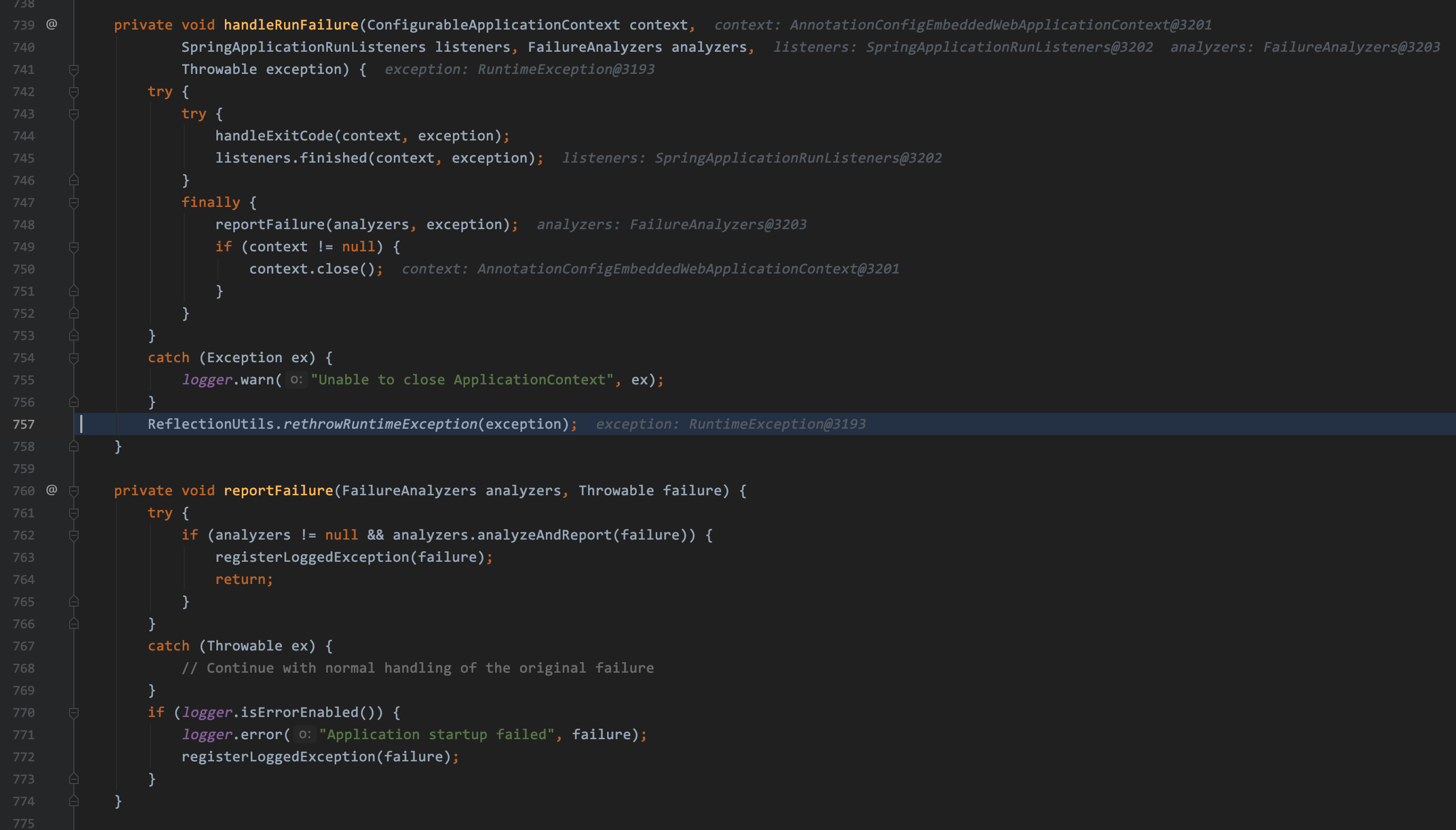Click the reportFailure call on line 748
The image size is (1456, 830).
tap(270, 224)
